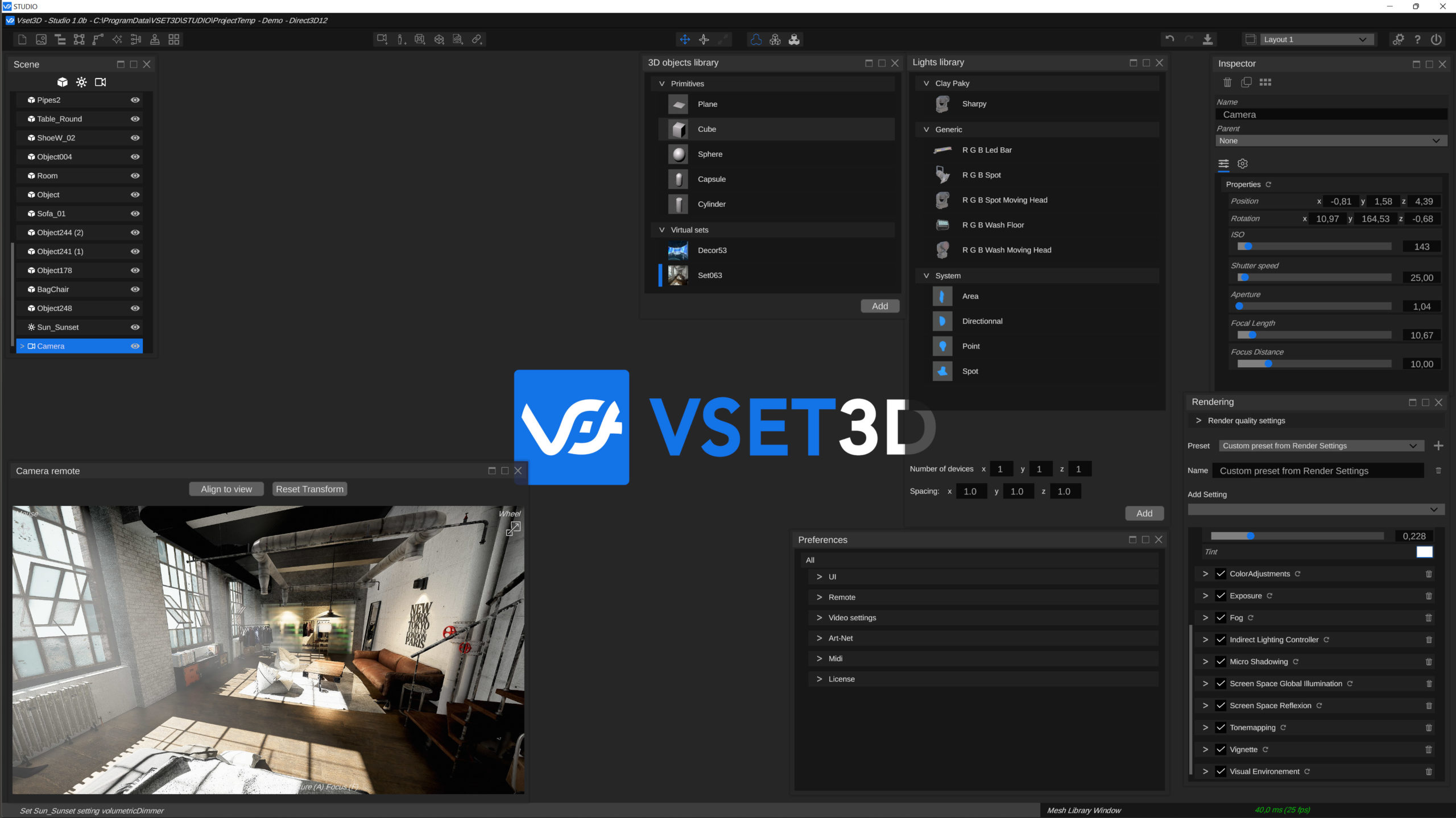Undo the last action
Screen dimensions: 1456x818
click(x=1169, y=39)
